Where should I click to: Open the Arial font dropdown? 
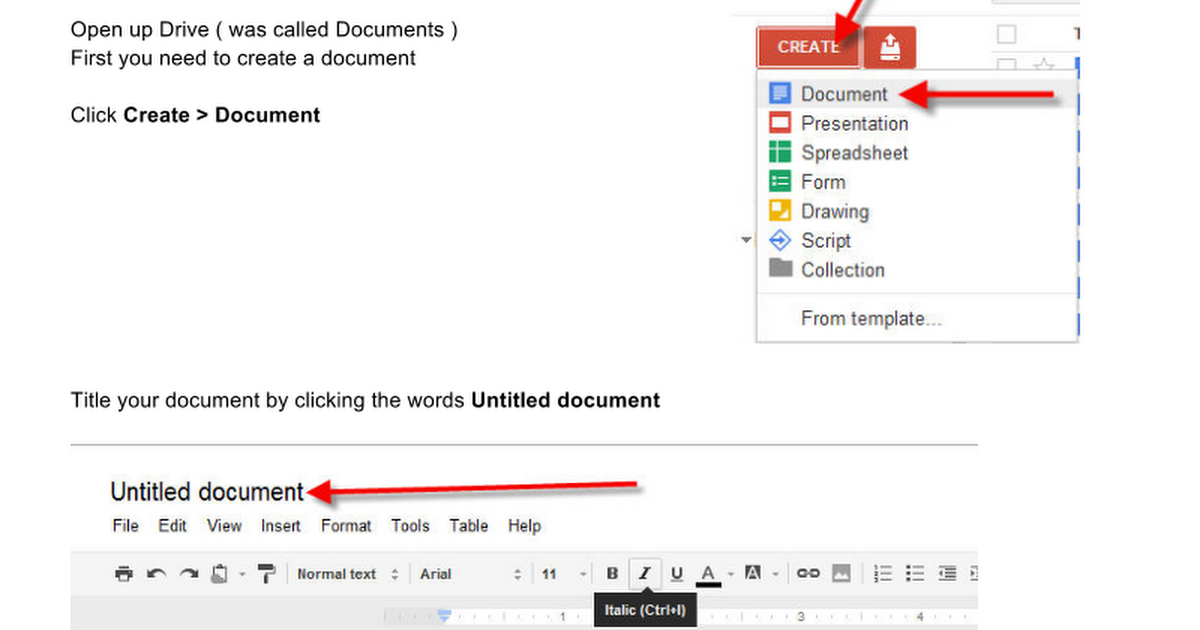[x=471, y=574]
